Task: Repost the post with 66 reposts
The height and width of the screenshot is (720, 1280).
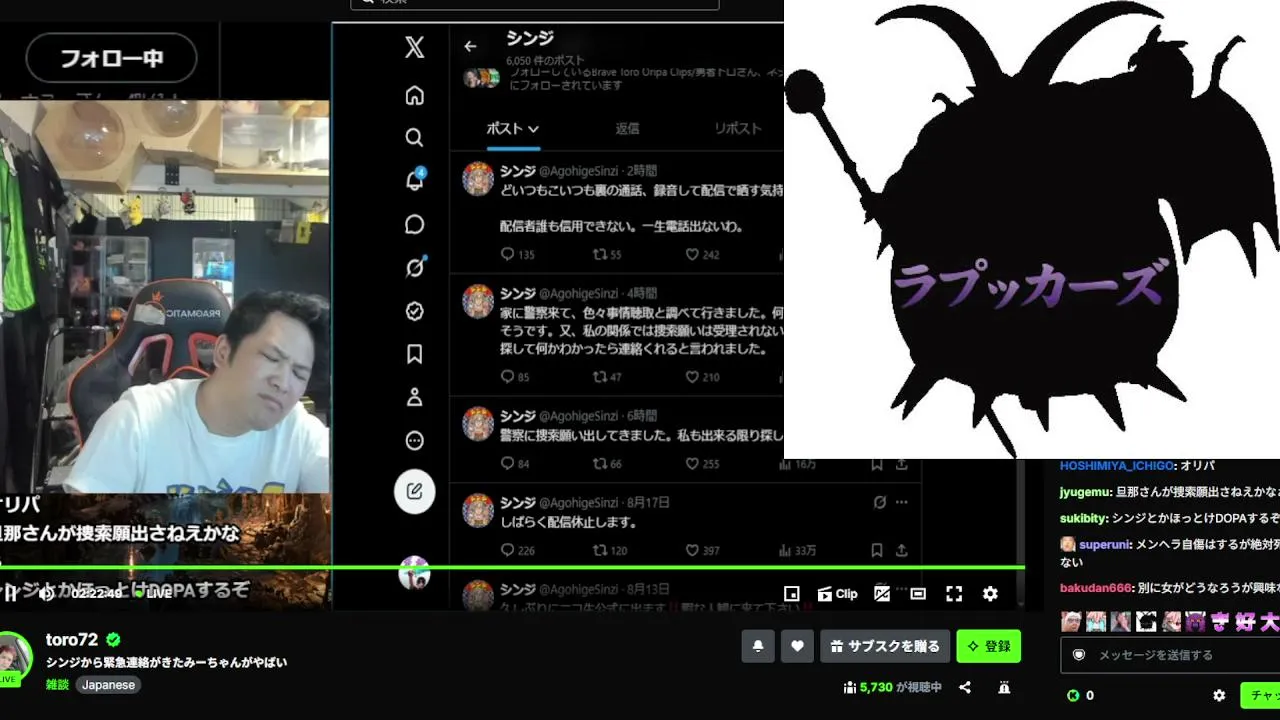Action: 608,464
